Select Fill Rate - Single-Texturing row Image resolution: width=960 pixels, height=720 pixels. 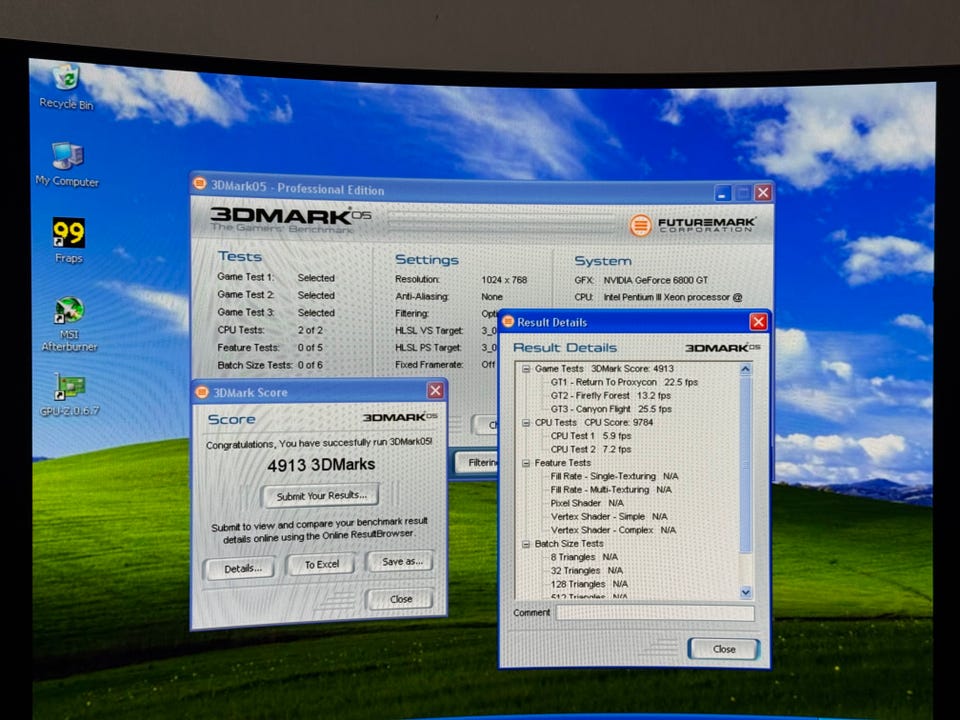[614, 476]
